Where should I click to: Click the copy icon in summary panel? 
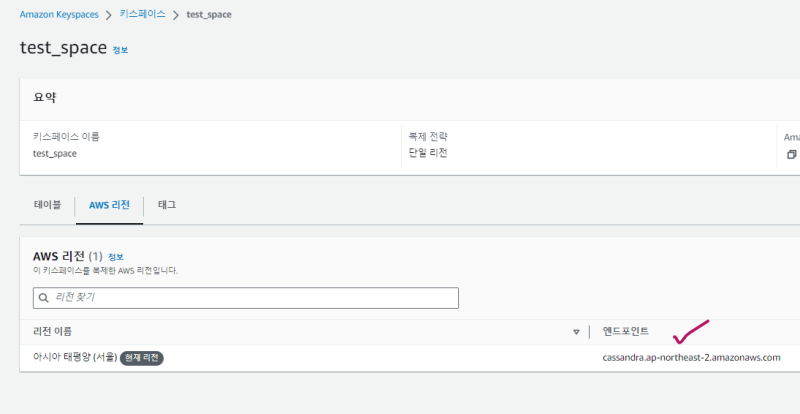pos(791,154)
